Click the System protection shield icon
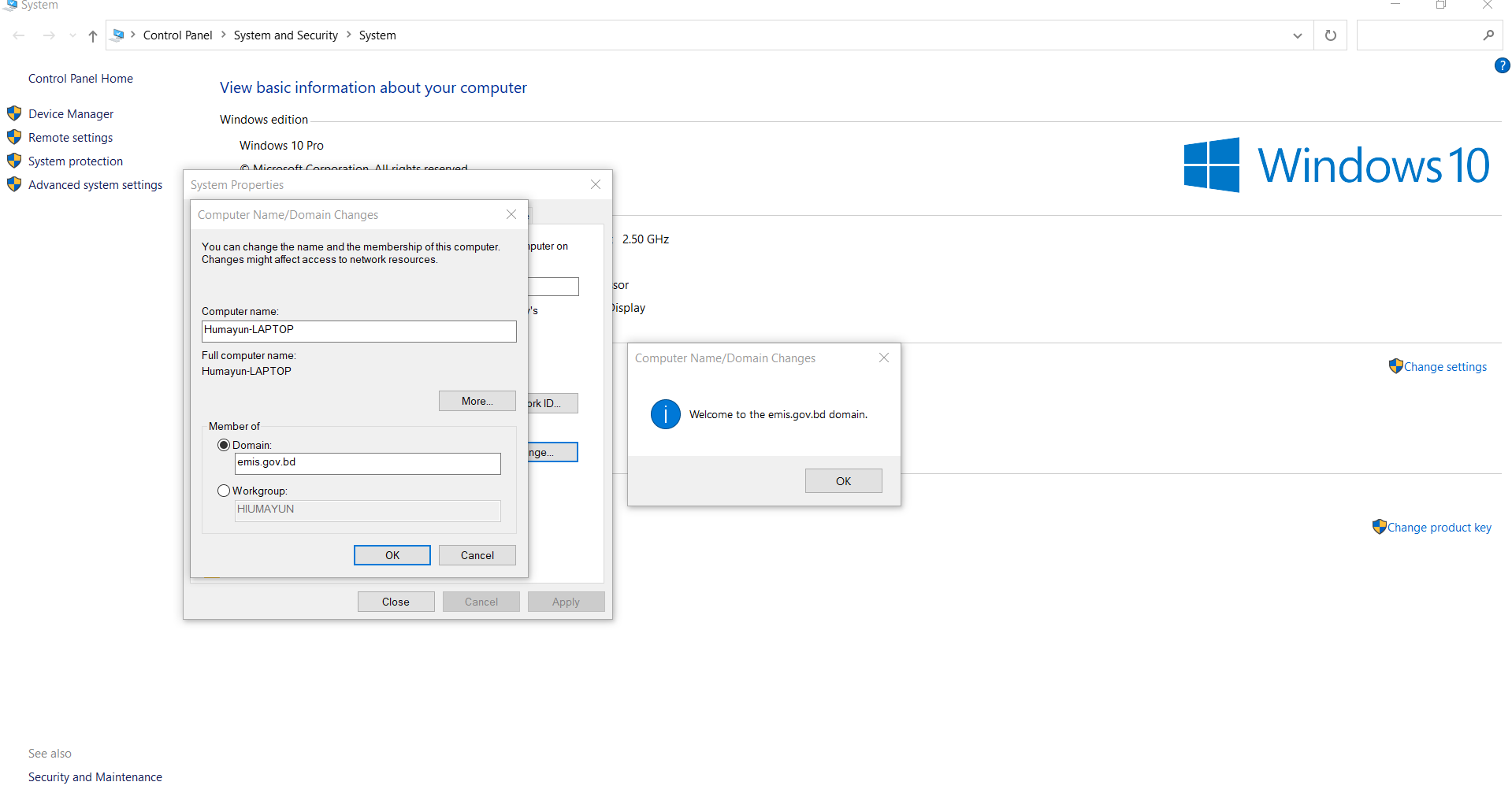 coord(14,161)
